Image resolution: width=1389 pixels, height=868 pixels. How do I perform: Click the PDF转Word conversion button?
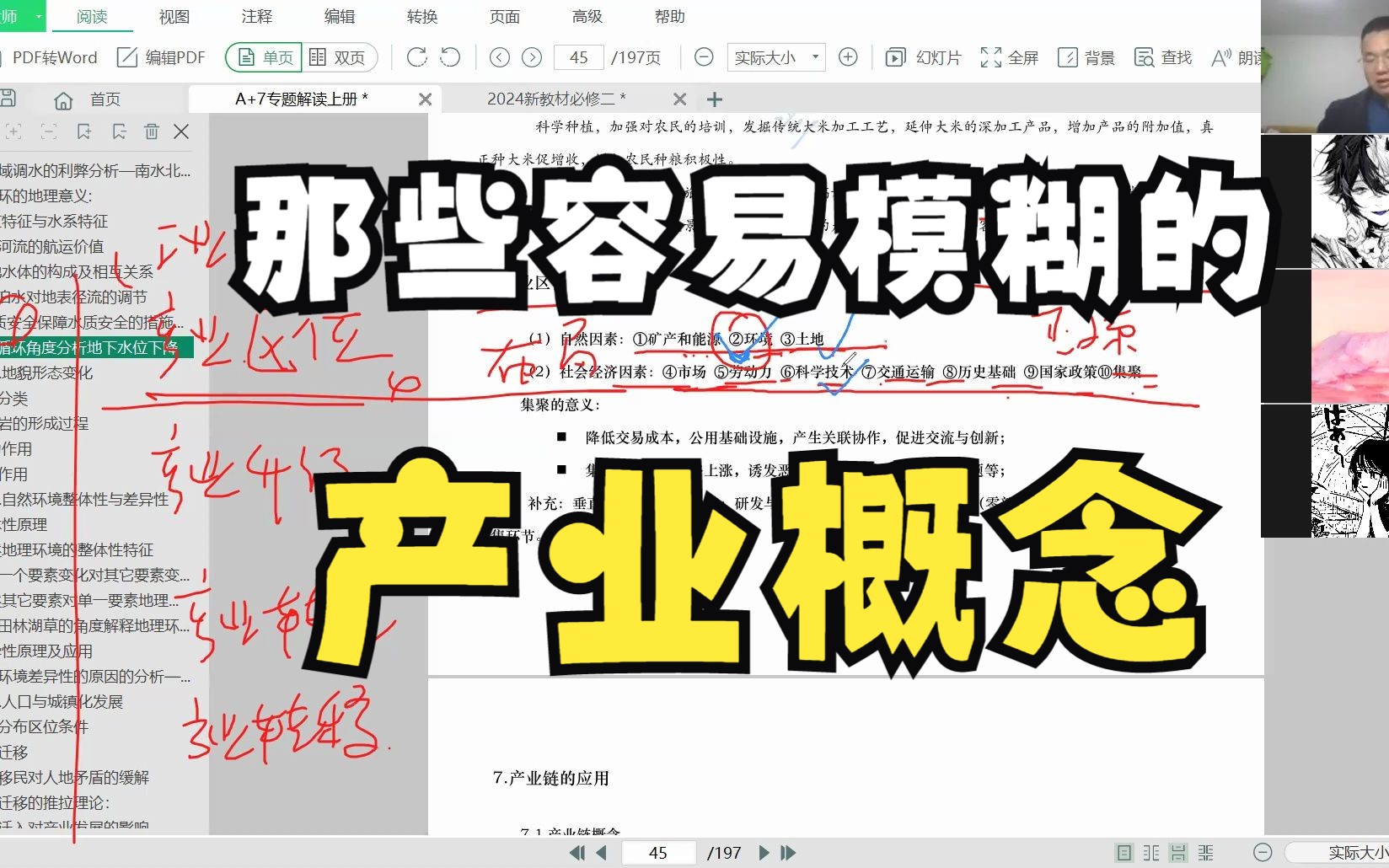pyautogui.click(x=53, y=57)
